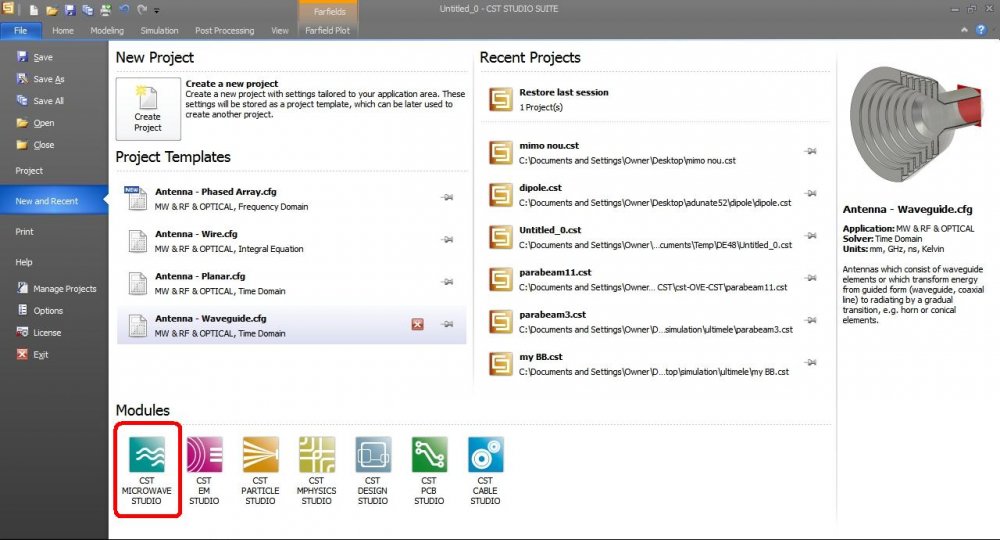The width and height of the screenshot is (1000, 540).
Task: Pin the Antenna Waveguide template
Action: point(448,324)
